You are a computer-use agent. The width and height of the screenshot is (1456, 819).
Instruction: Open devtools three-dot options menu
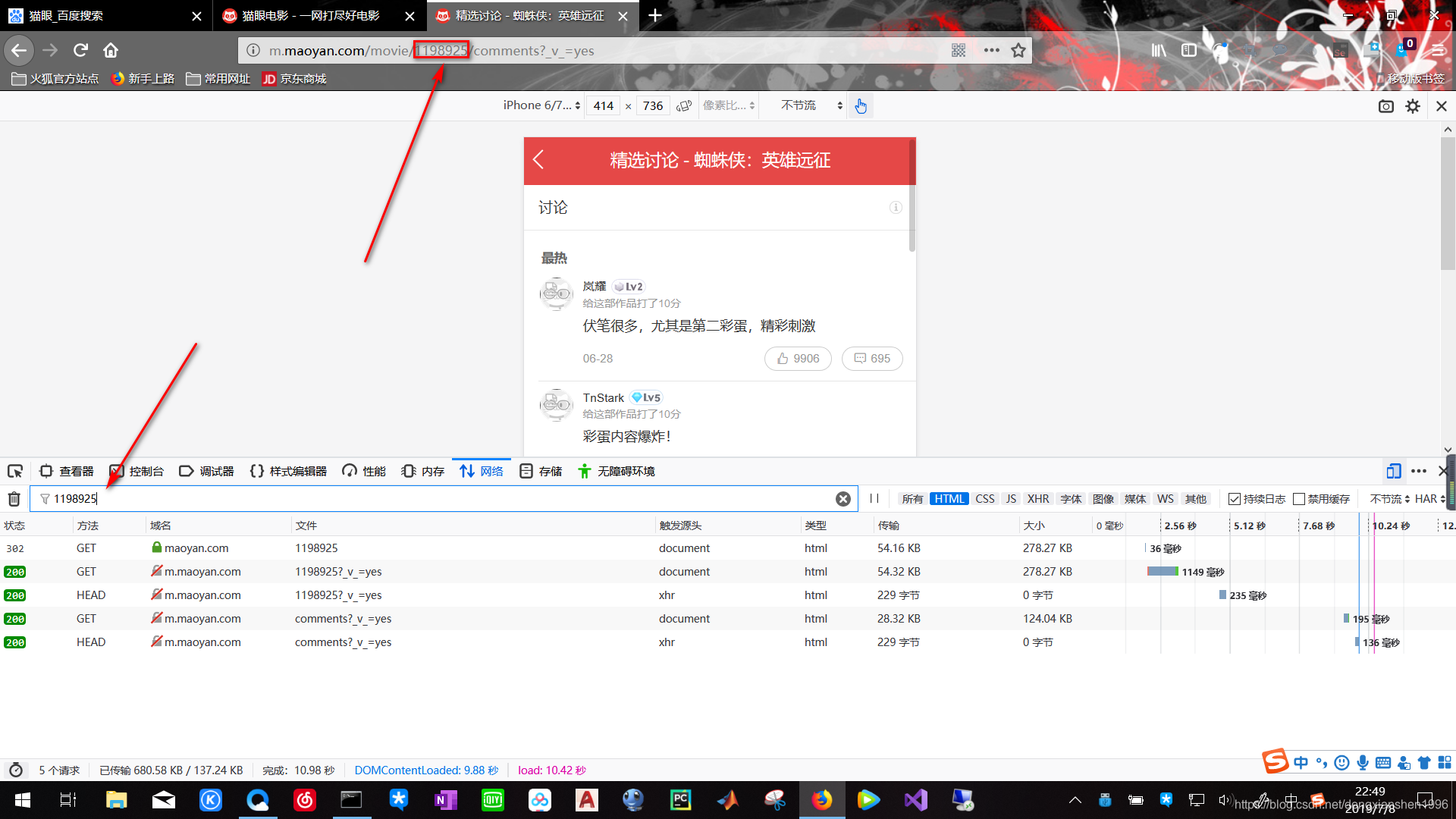tap(1419, 471)
